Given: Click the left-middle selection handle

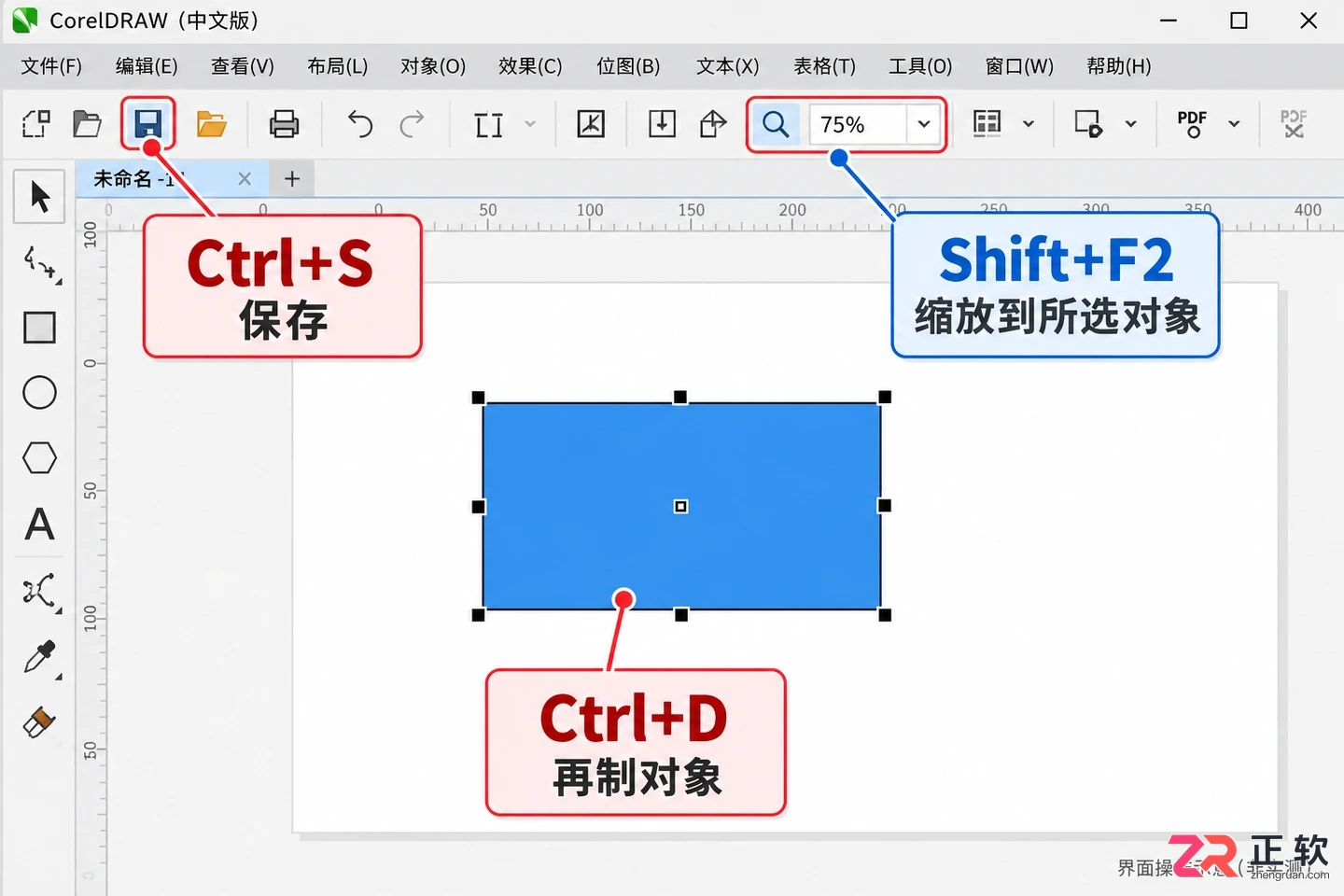Looking at the screenshot, I should (478, 507).
